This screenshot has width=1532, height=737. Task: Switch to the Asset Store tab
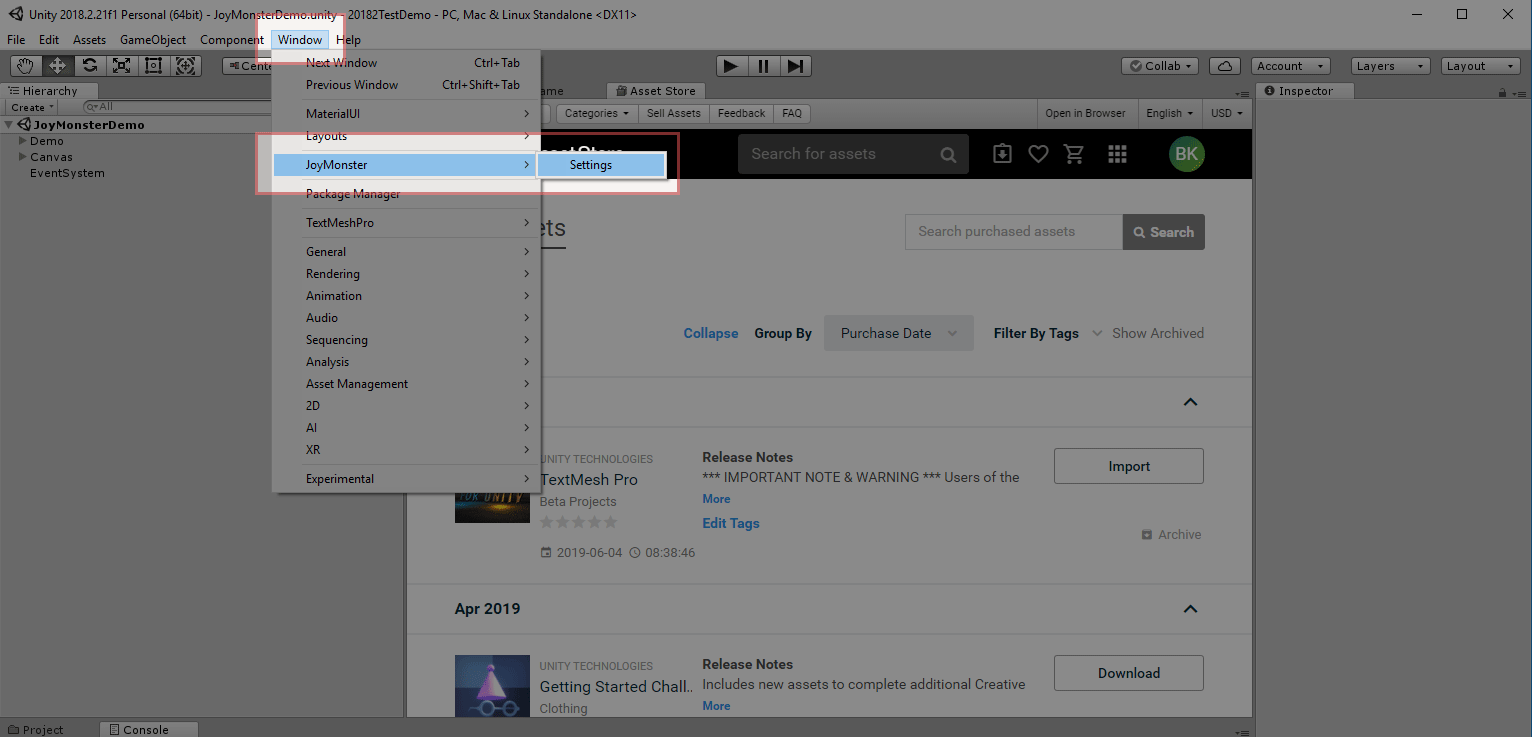tap(655, 91)
